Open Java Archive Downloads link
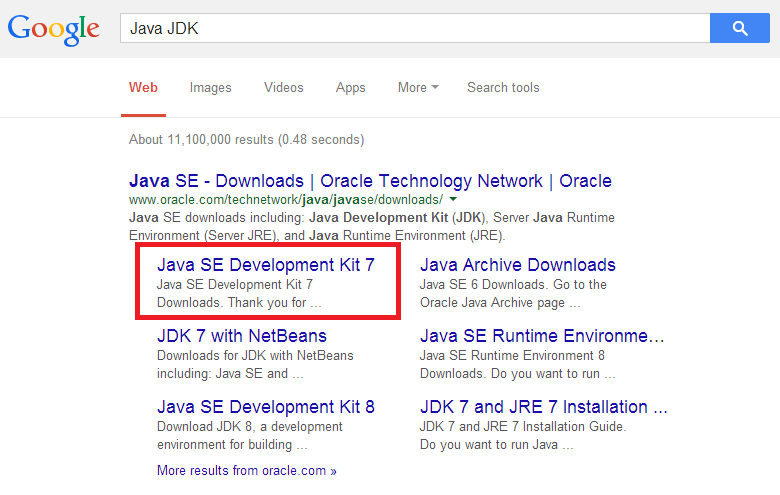The height and width of the screenshot is (495, 780). (x=518, y=265)
